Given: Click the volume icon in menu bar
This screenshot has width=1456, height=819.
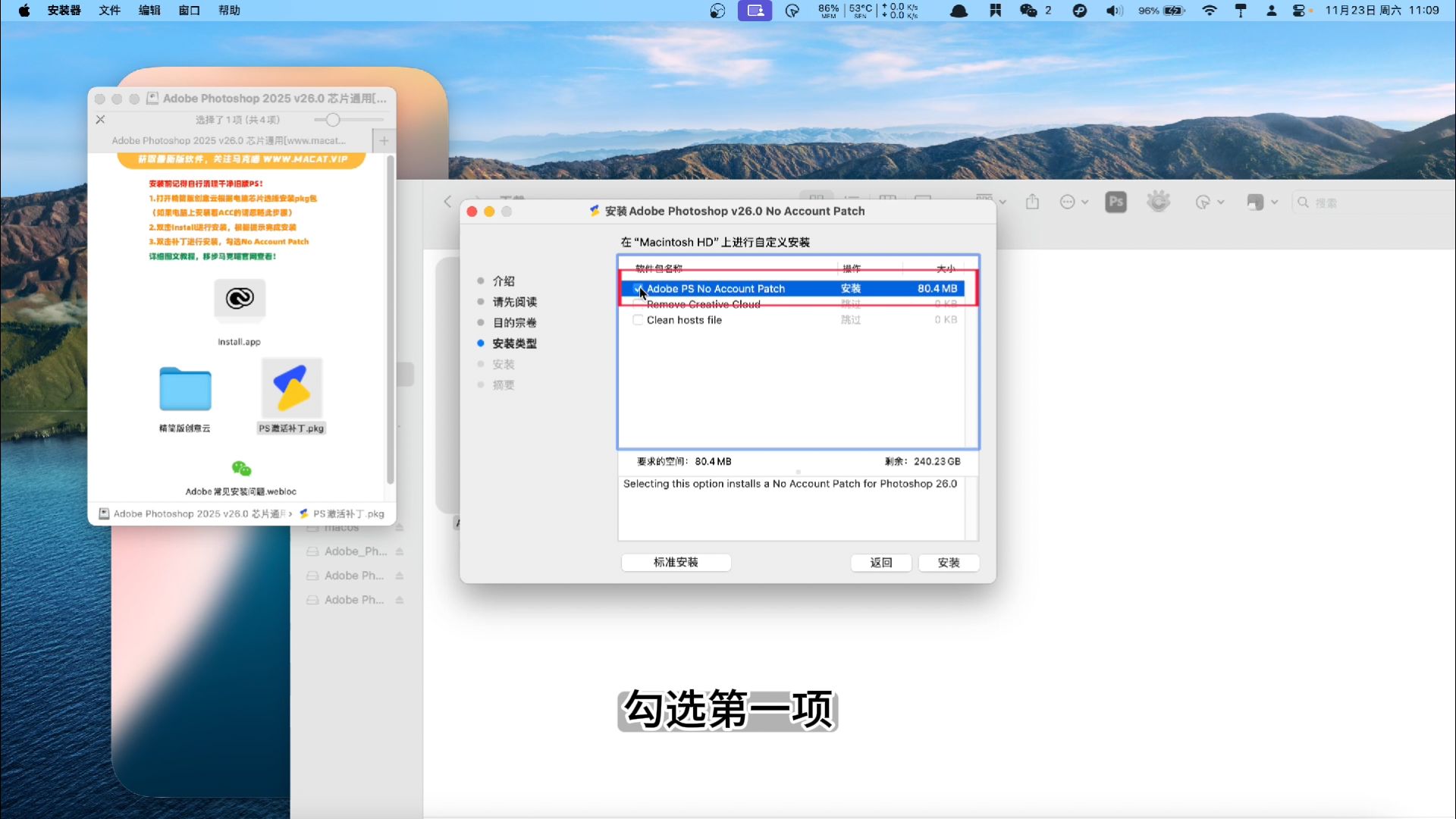Looking at the screenshot, I should (1114, 11).
